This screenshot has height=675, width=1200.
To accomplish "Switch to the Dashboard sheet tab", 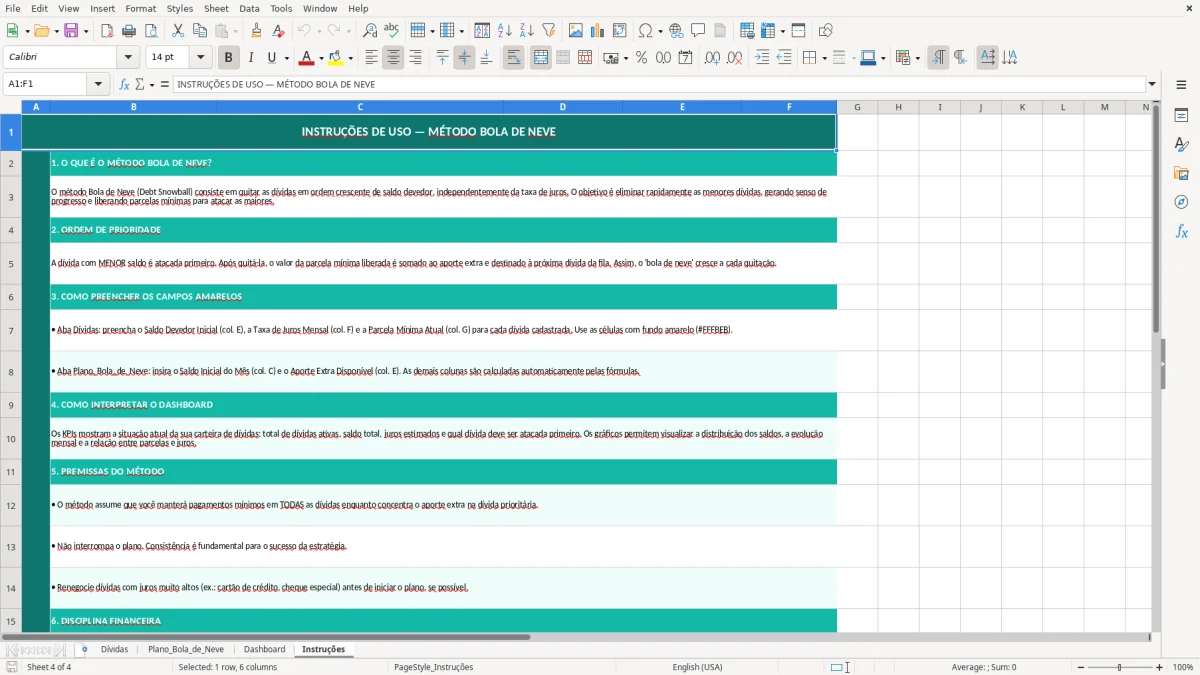I will [264, 649].
